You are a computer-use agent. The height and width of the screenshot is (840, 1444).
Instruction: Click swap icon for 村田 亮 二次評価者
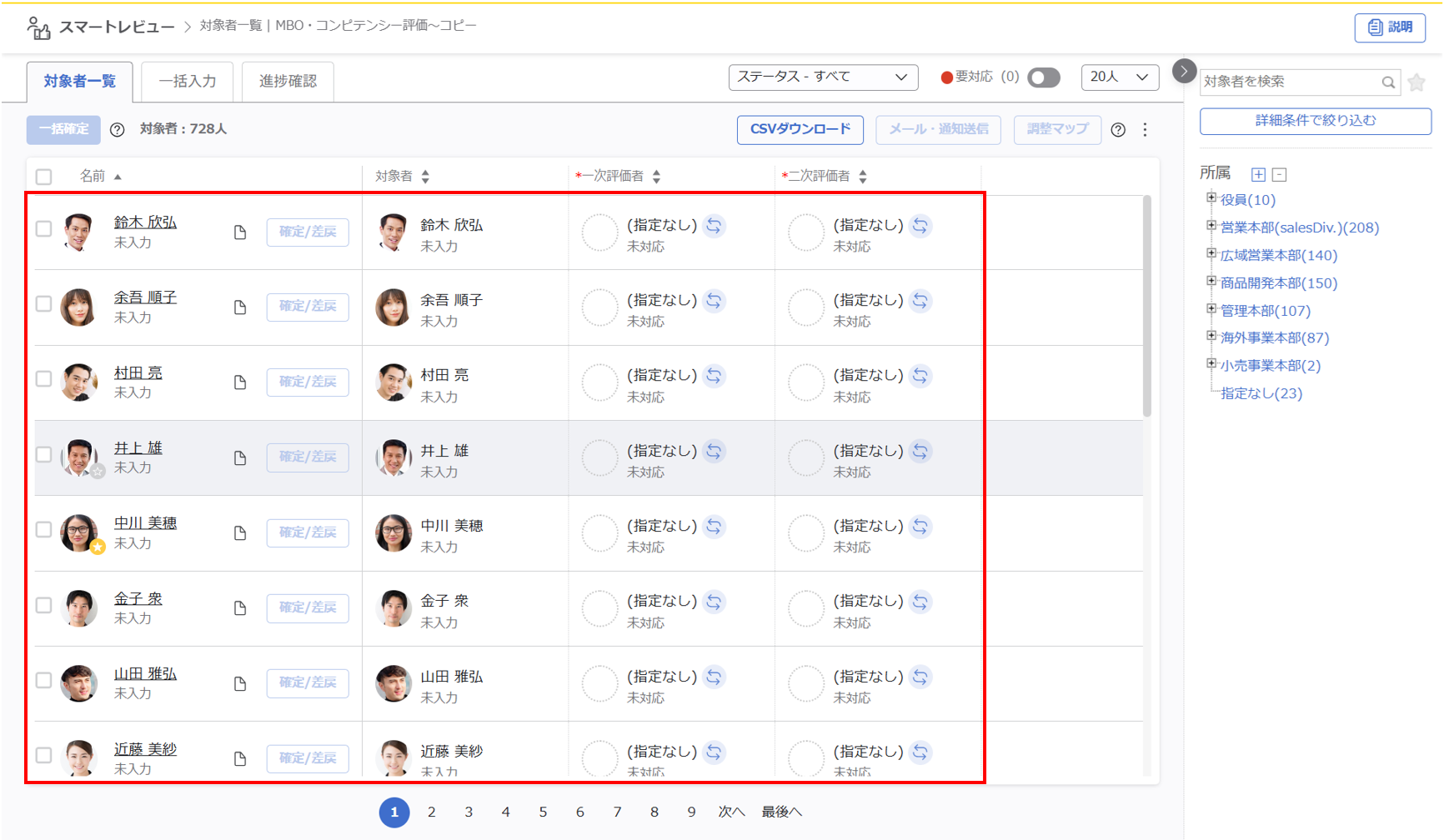[920, 376]
